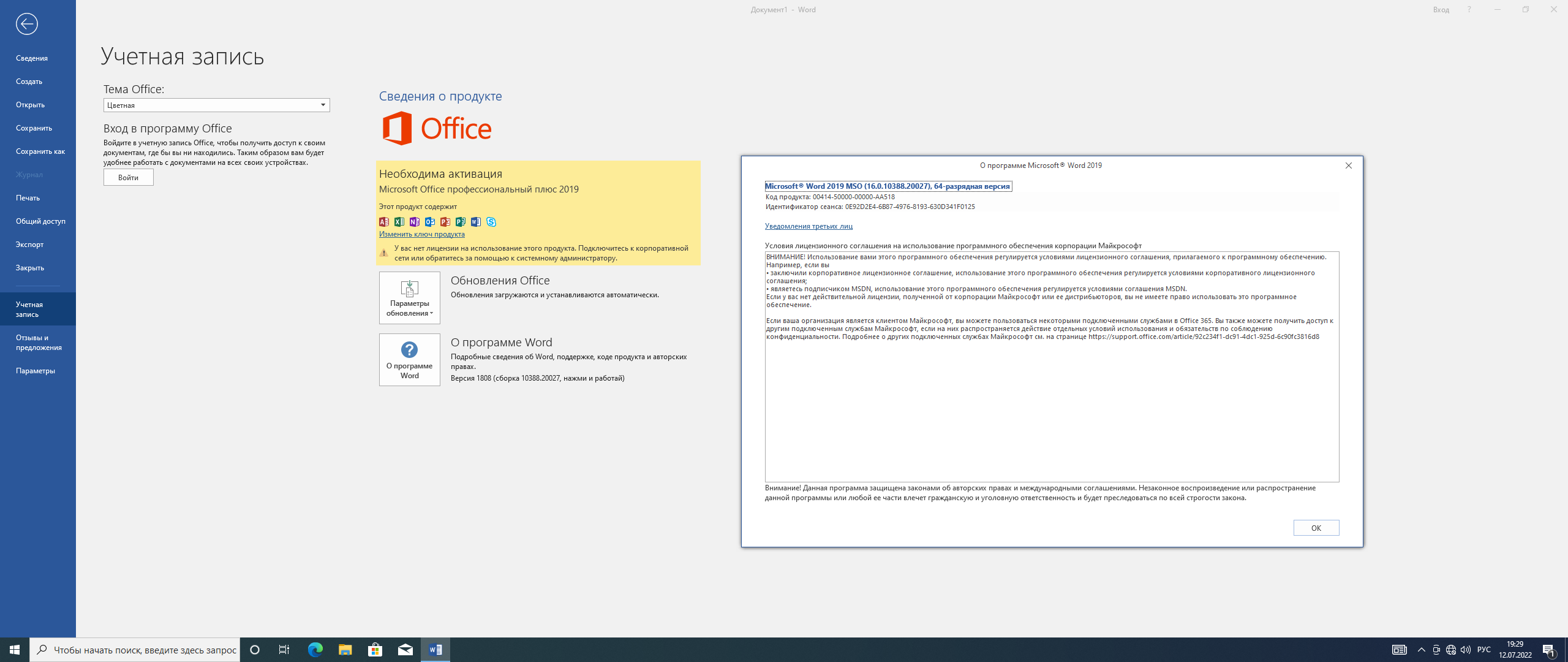Click the Необходима активация heading
This screenshot has height=662, width=1568.
click(440, 174)
